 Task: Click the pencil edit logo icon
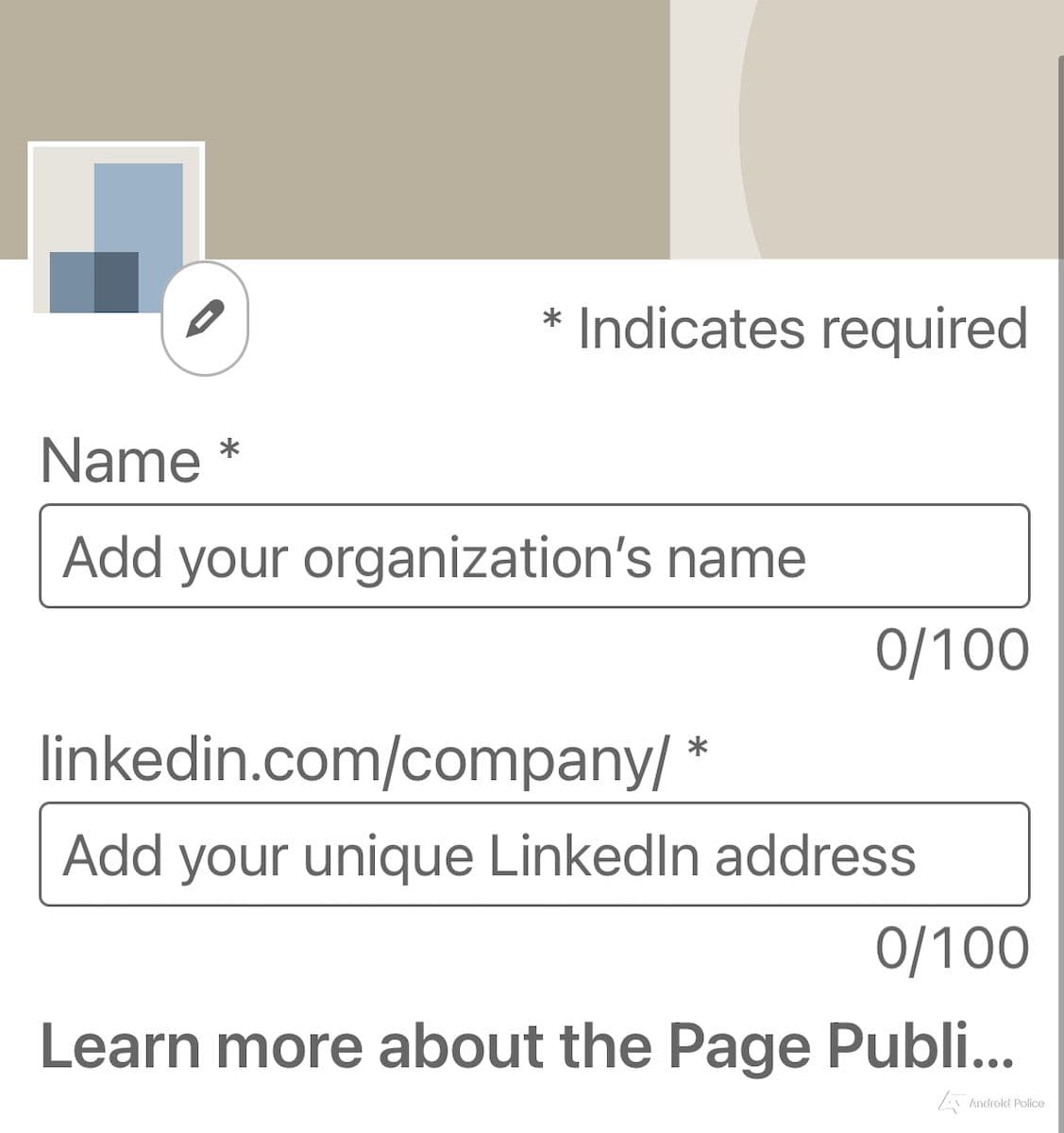(x=205, y=319)
